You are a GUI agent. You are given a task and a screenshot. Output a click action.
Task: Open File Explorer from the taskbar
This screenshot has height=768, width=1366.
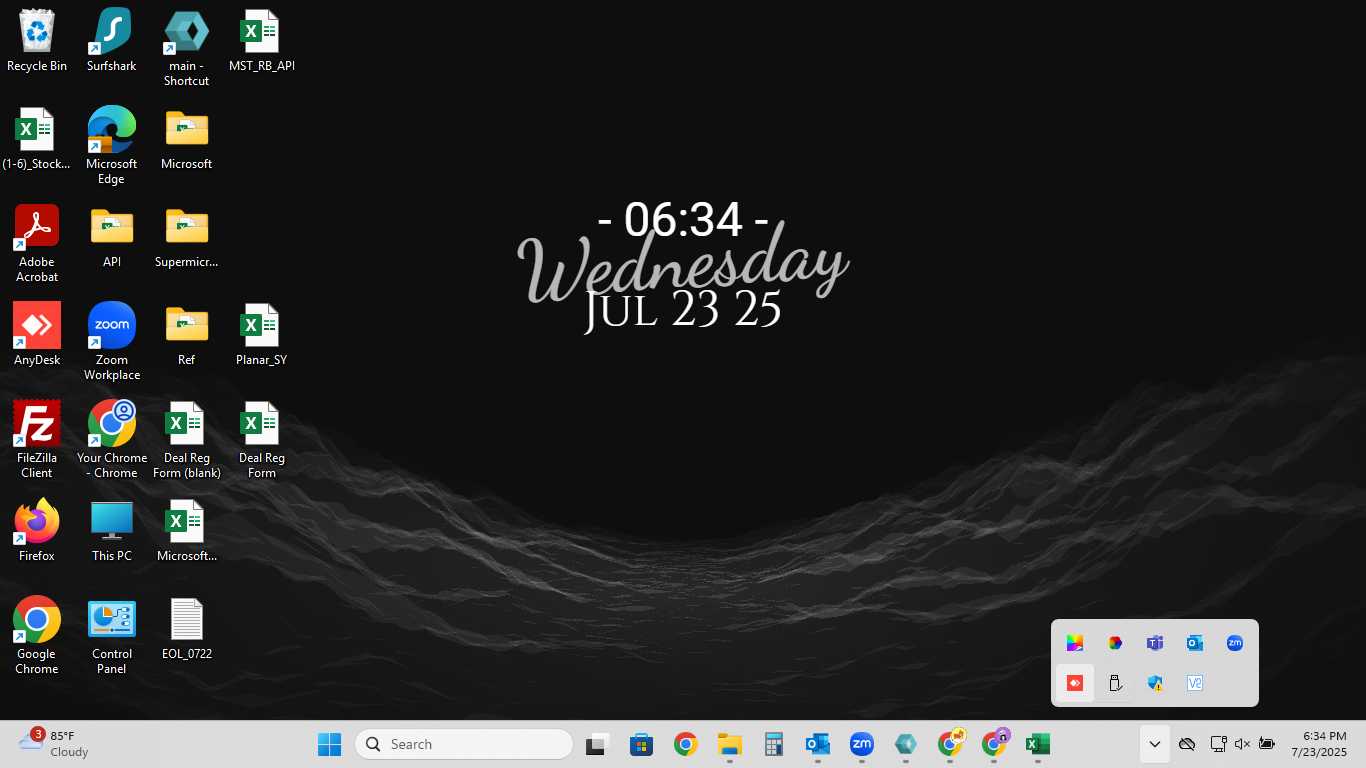pyautogui.click(x=729, y=744)
